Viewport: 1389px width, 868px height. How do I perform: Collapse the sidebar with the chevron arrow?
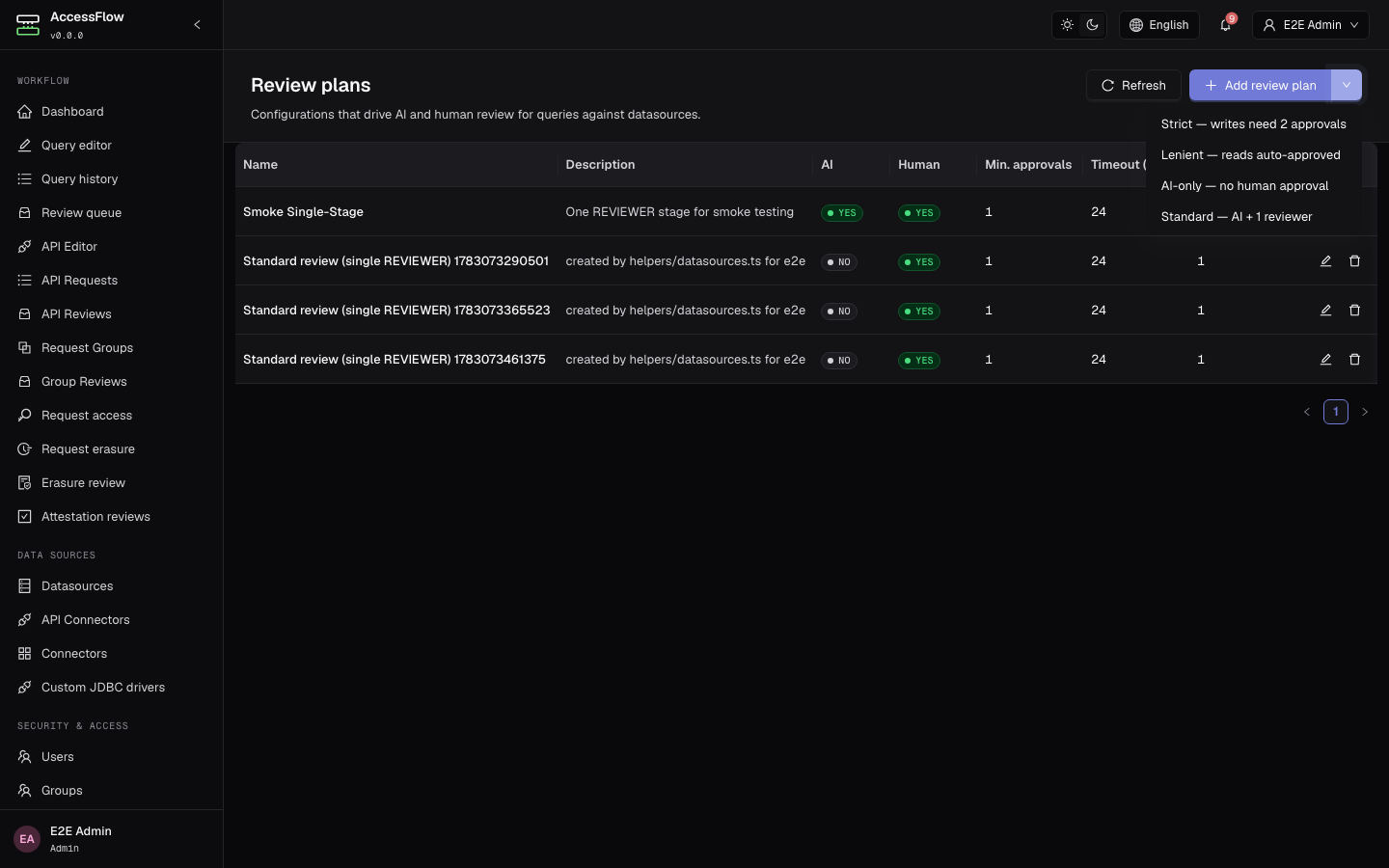click(197, 25)
